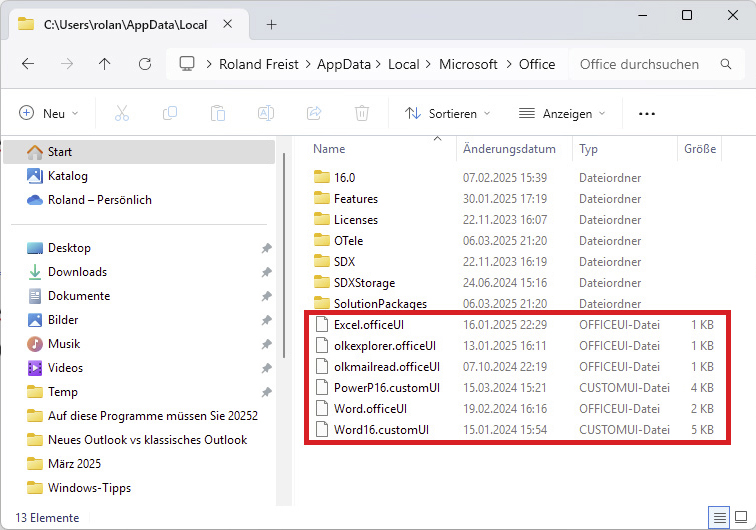The height and width of the screenshot is (530, 756).
Task: Open the more options ellipsis menu
Action: tap(647, 114)
